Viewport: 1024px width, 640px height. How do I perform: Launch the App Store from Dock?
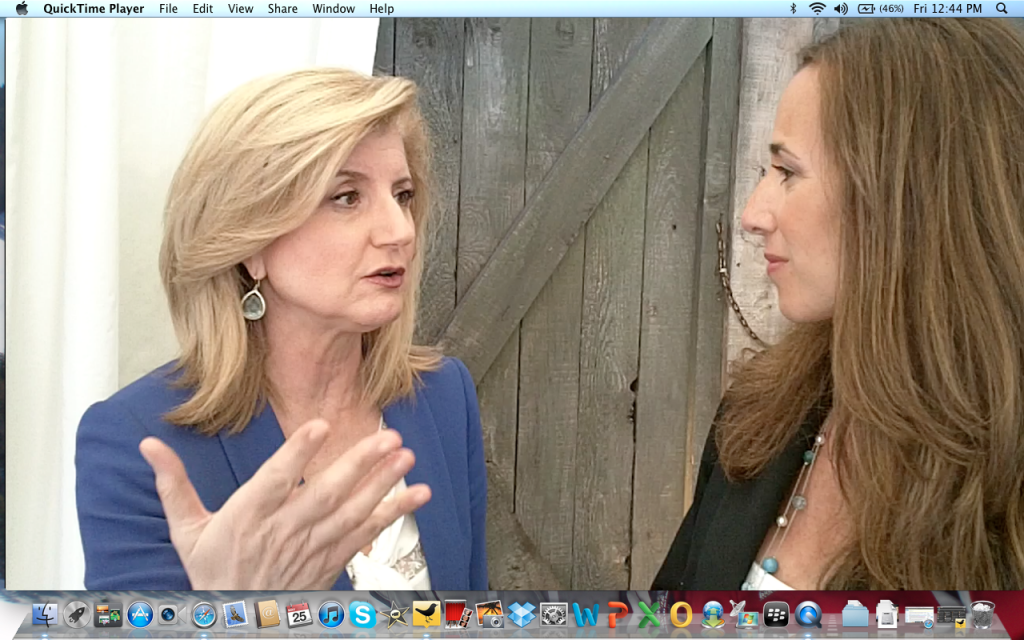click(140, 615)
